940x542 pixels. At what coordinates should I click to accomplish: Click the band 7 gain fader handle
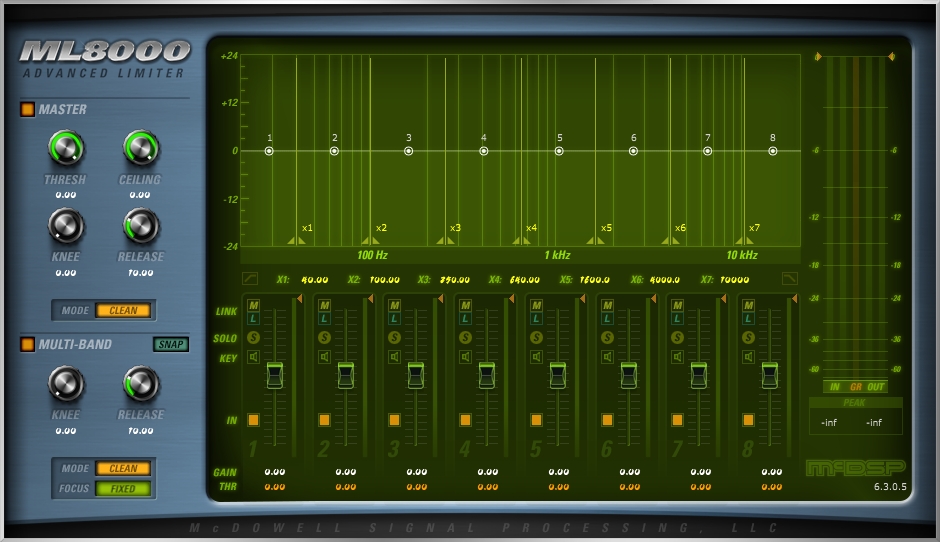pos(699,375)
